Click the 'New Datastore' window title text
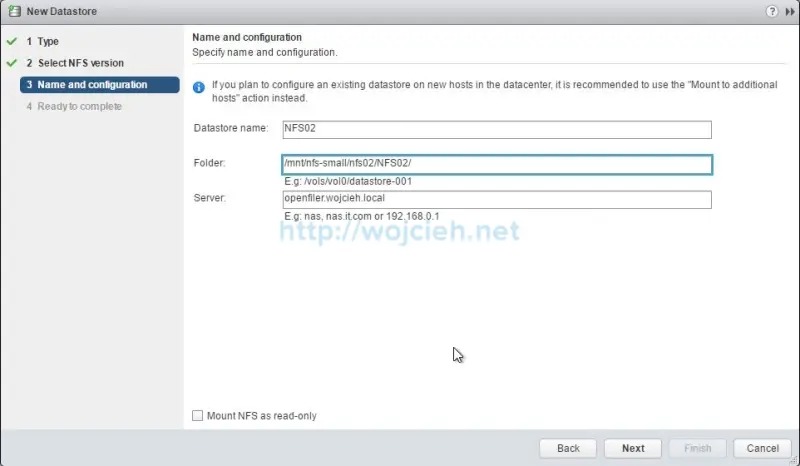 click(x=62, y=11)
